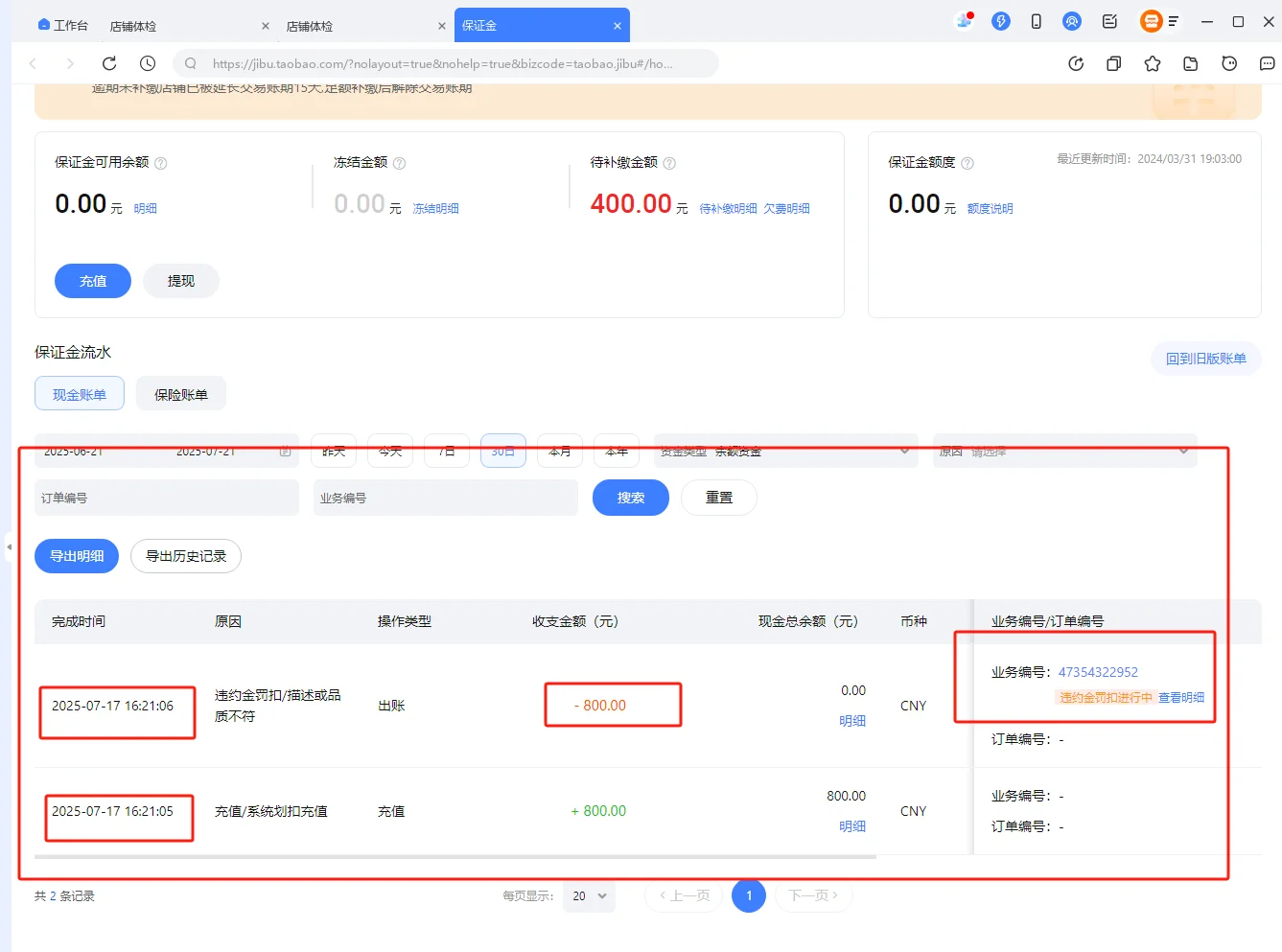Choose the 30日 date range
This screenshot has height=952, width=1282.
point(503,451)
